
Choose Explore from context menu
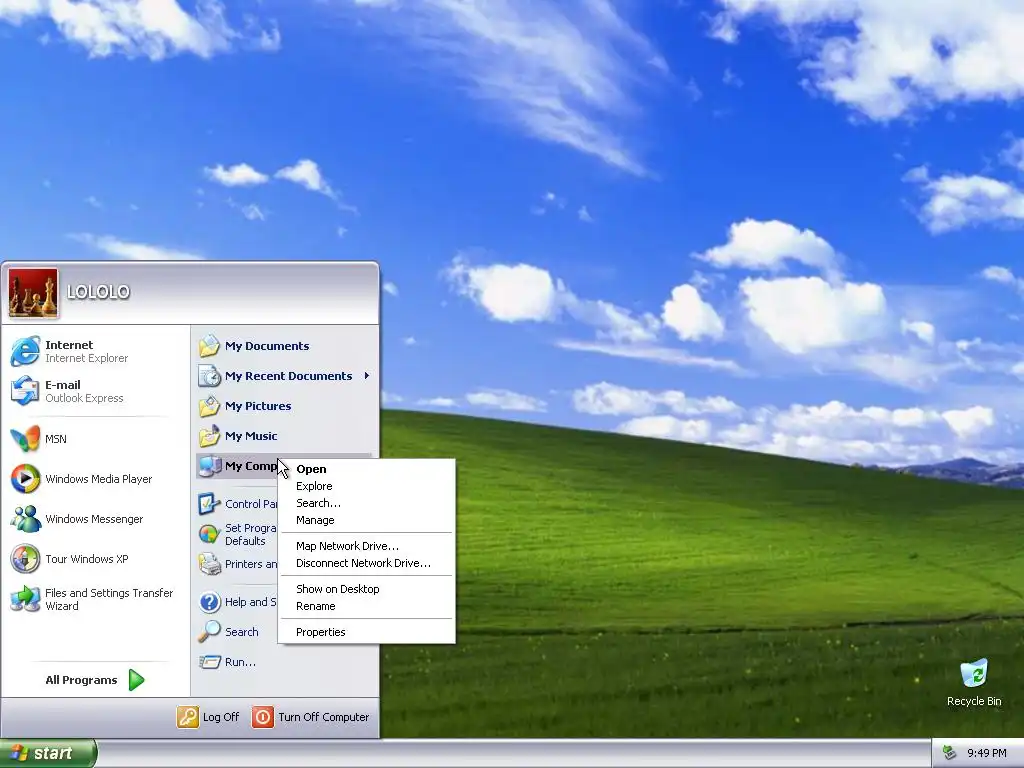tap(366, 486)
